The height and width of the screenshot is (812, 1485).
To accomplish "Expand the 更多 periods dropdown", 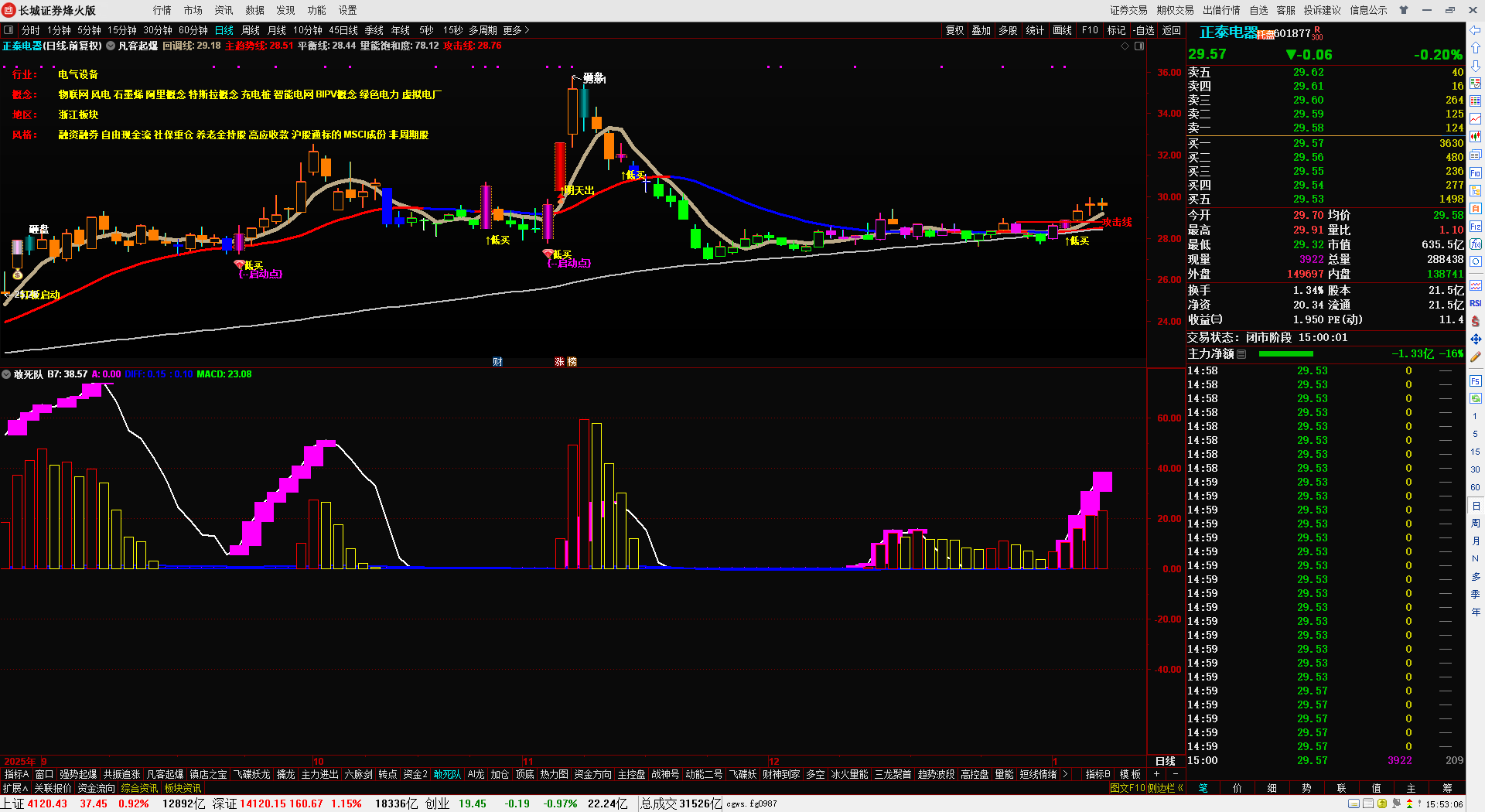I will (516, 30).
